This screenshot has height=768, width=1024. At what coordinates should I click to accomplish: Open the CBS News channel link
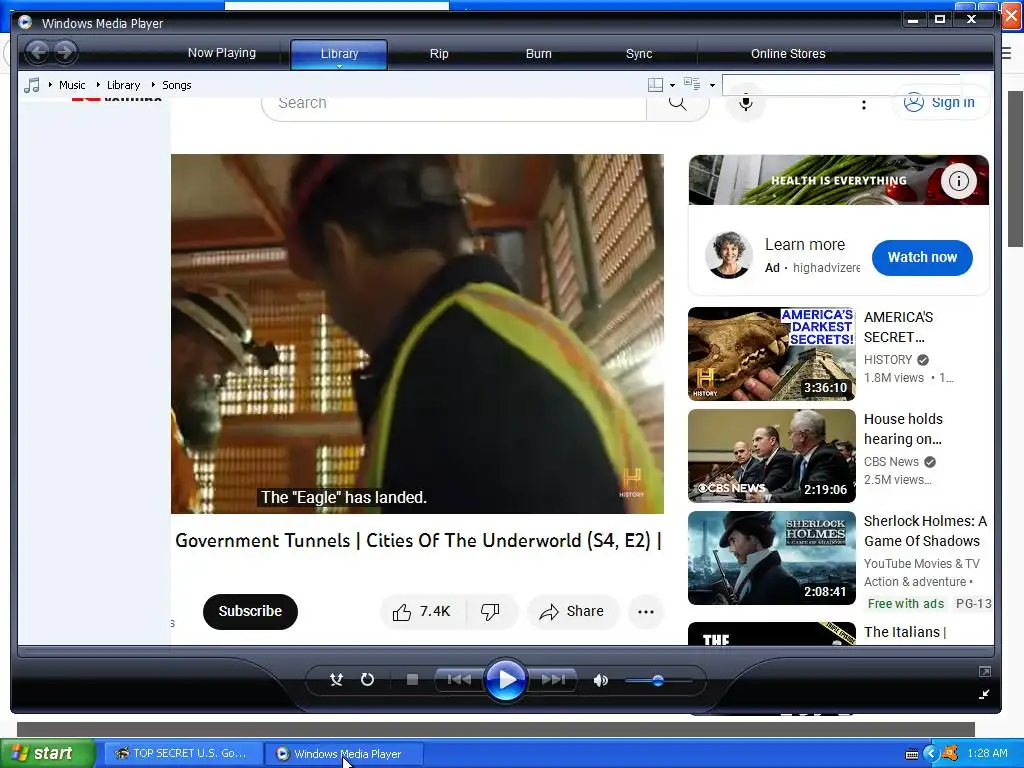pyautogui.click(x=891, y=462)
